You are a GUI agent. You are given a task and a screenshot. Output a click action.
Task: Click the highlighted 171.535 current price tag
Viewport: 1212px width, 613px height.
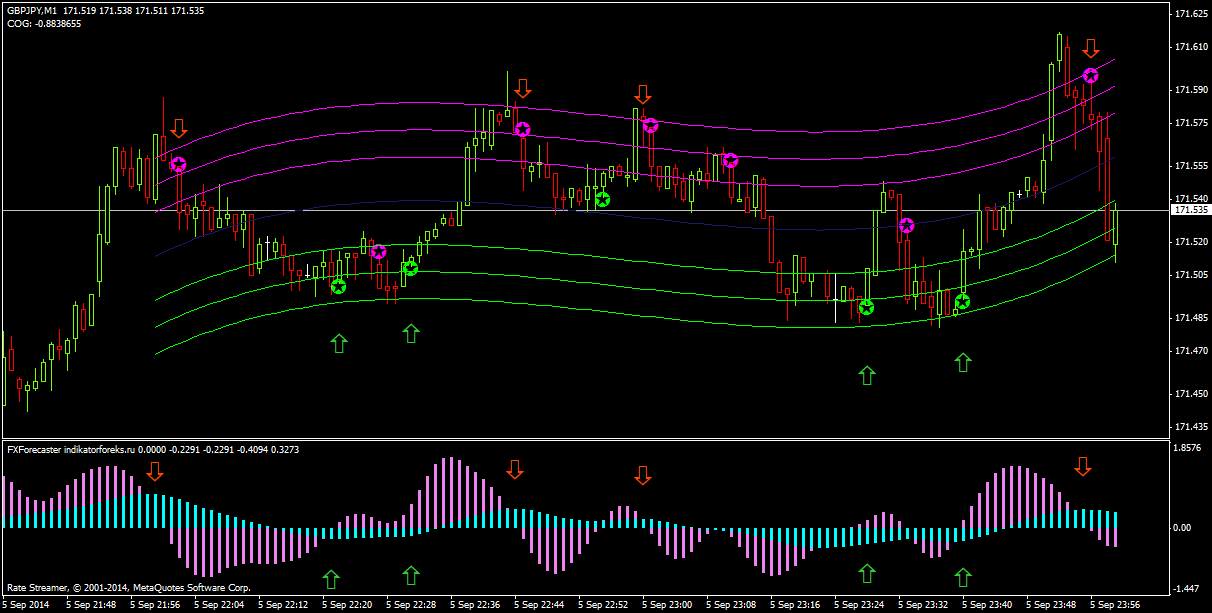tap(1190, 210)
